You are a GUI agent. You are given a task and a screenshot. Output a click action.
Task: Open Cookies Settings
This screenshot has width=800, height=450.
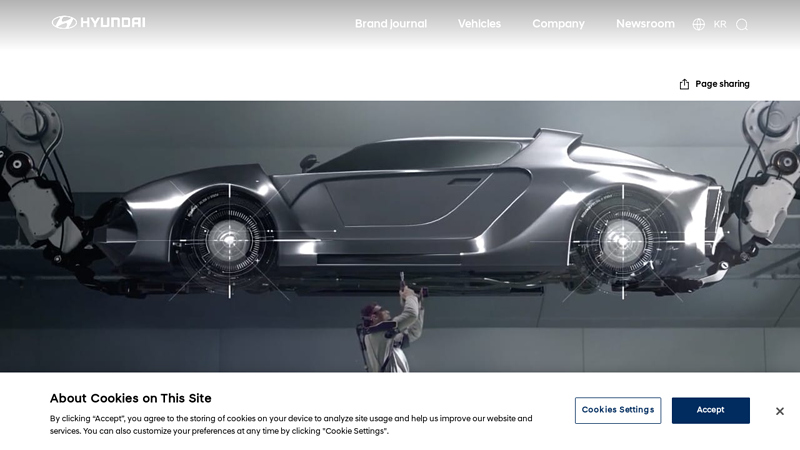(617, 410)
